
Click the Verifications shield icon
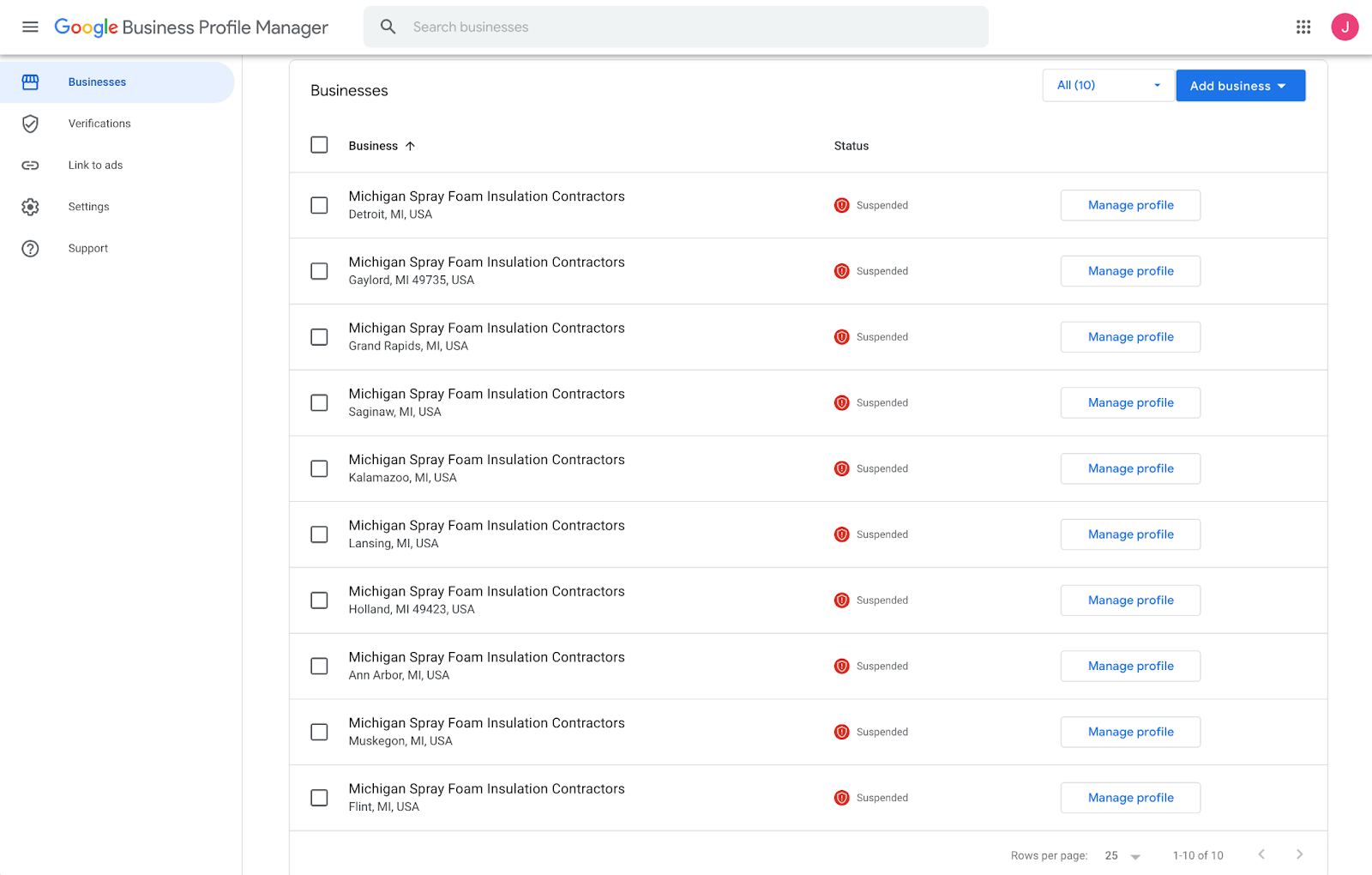click(30, 124)
